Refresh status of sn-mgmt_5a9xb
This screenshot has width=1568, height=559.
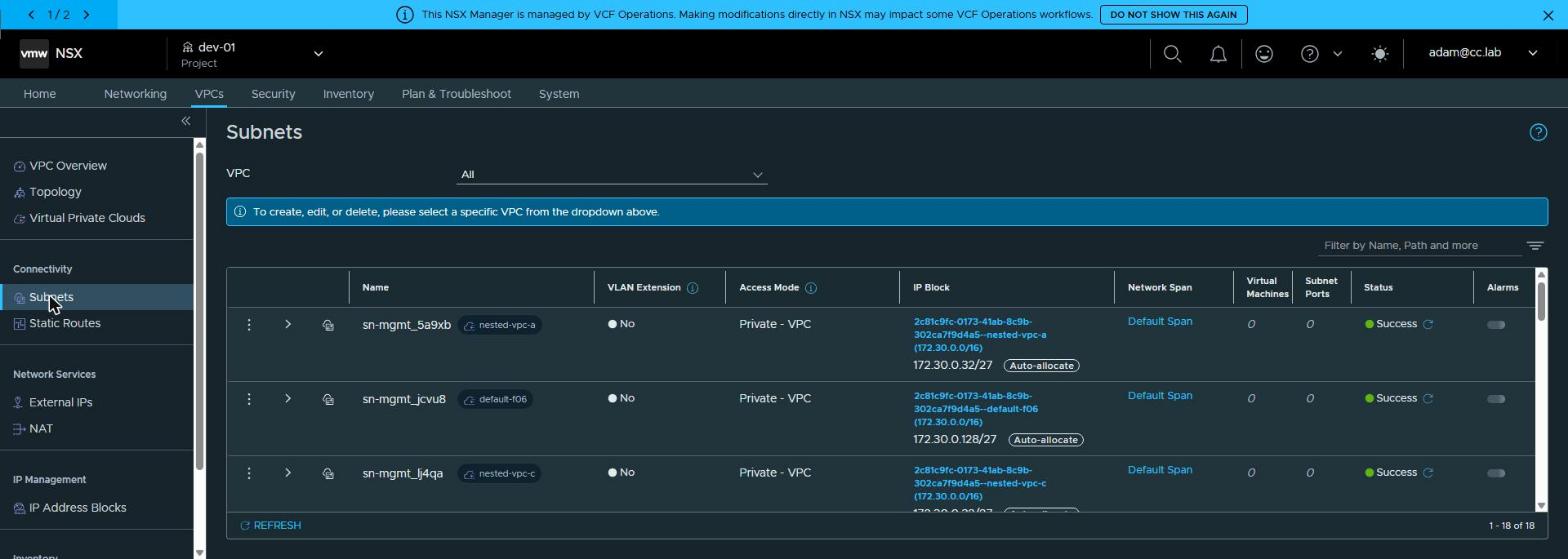point(1428,324)
